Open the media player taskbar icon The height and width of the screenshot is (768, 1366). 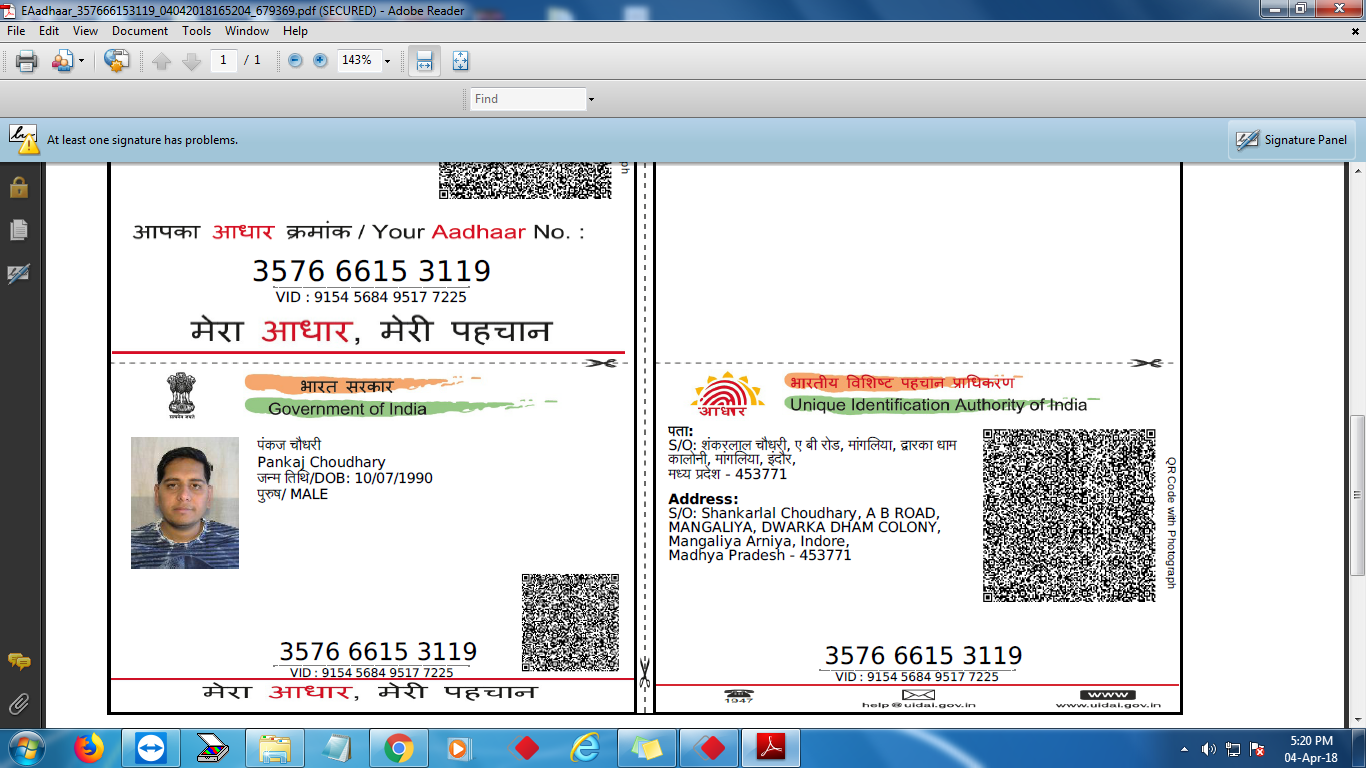point(461,748)
